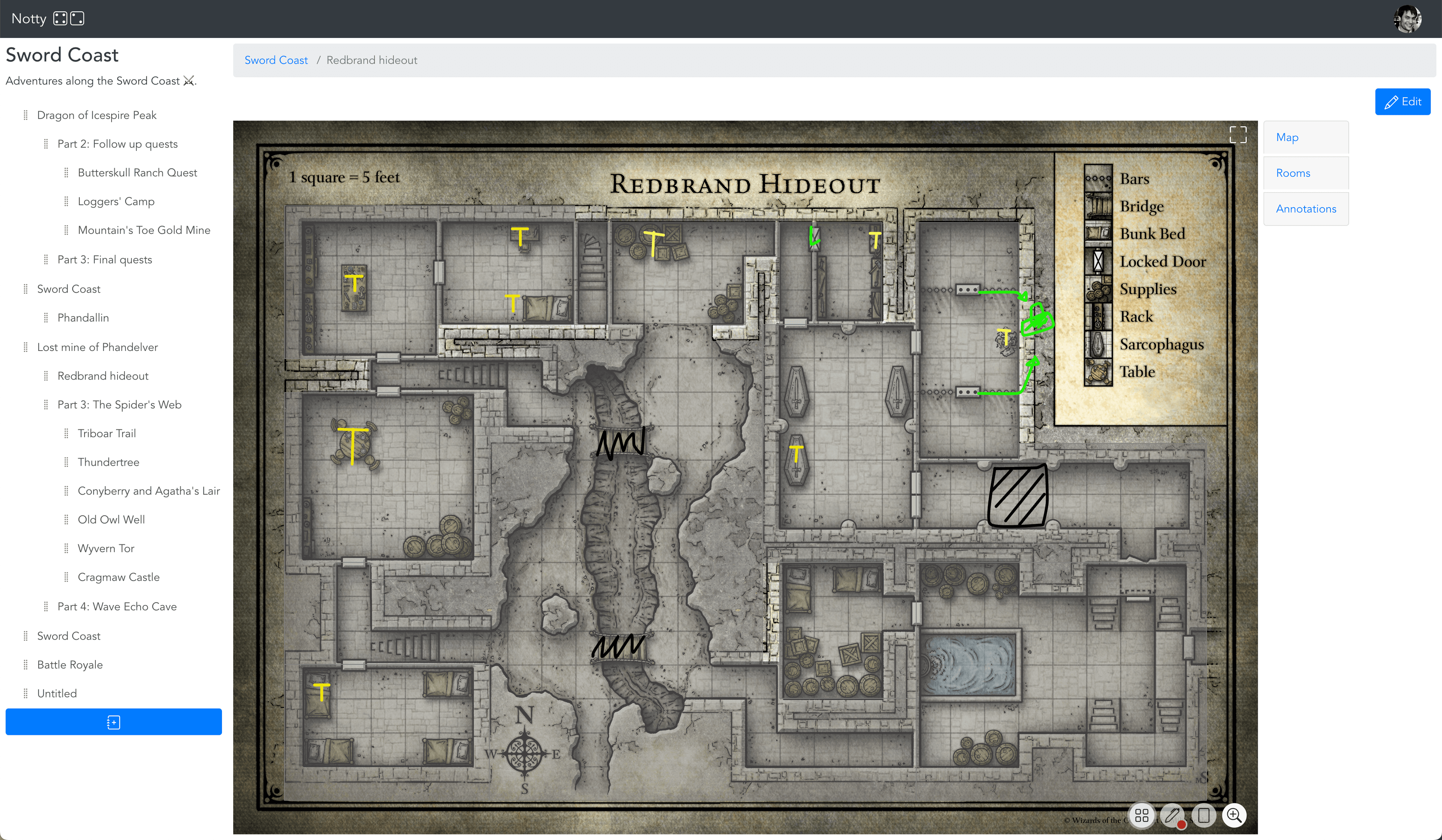The width and height of the screenshot is (1442, 840).
Task: Open the Untitled page
Action: (57, 693)
